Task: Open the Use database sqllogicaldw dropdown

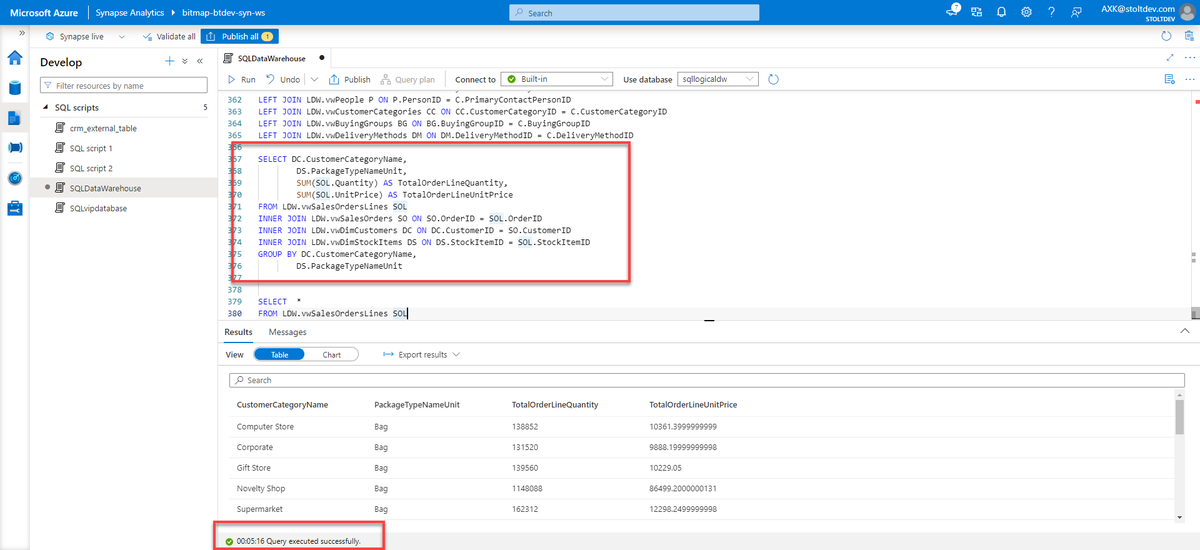Action: [x=719, y=79]
